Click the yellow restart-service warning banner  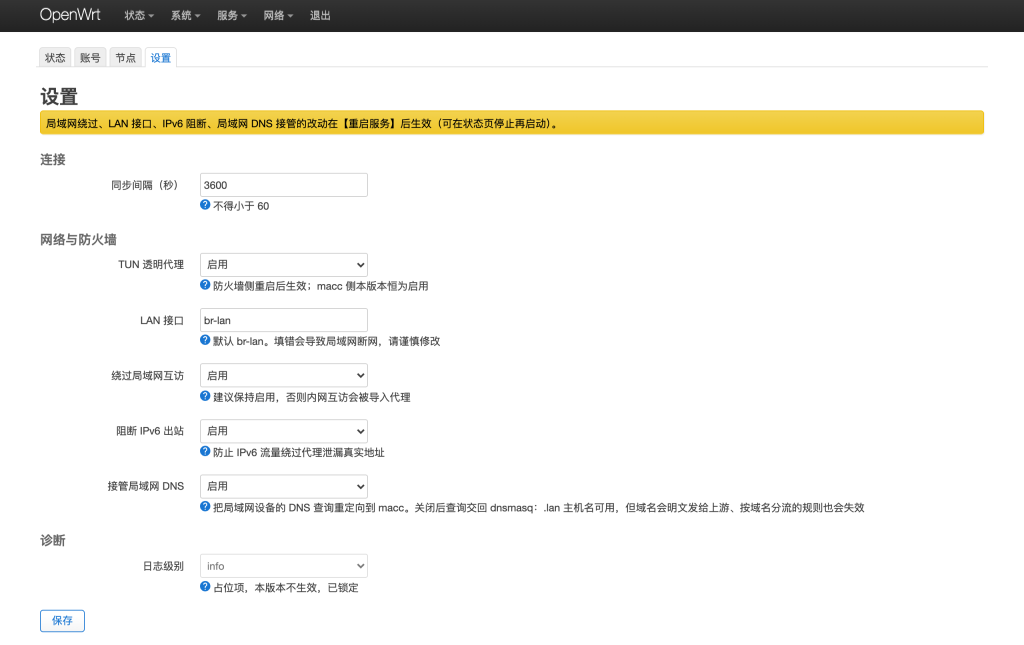click(512, 123)
